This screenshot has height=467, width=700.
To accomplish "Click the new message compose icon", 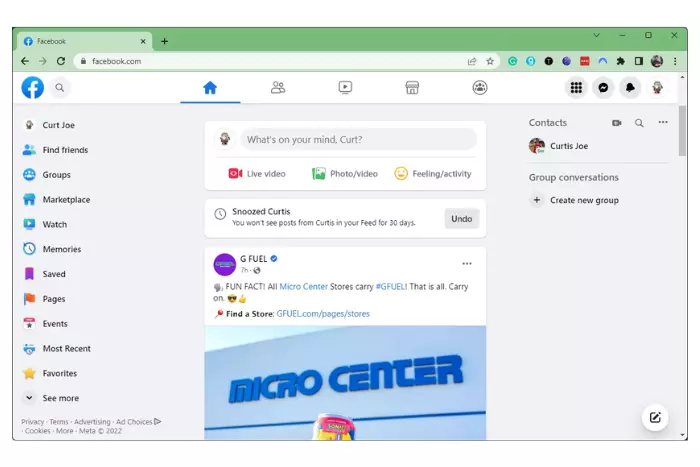I will tap(655, 417).
